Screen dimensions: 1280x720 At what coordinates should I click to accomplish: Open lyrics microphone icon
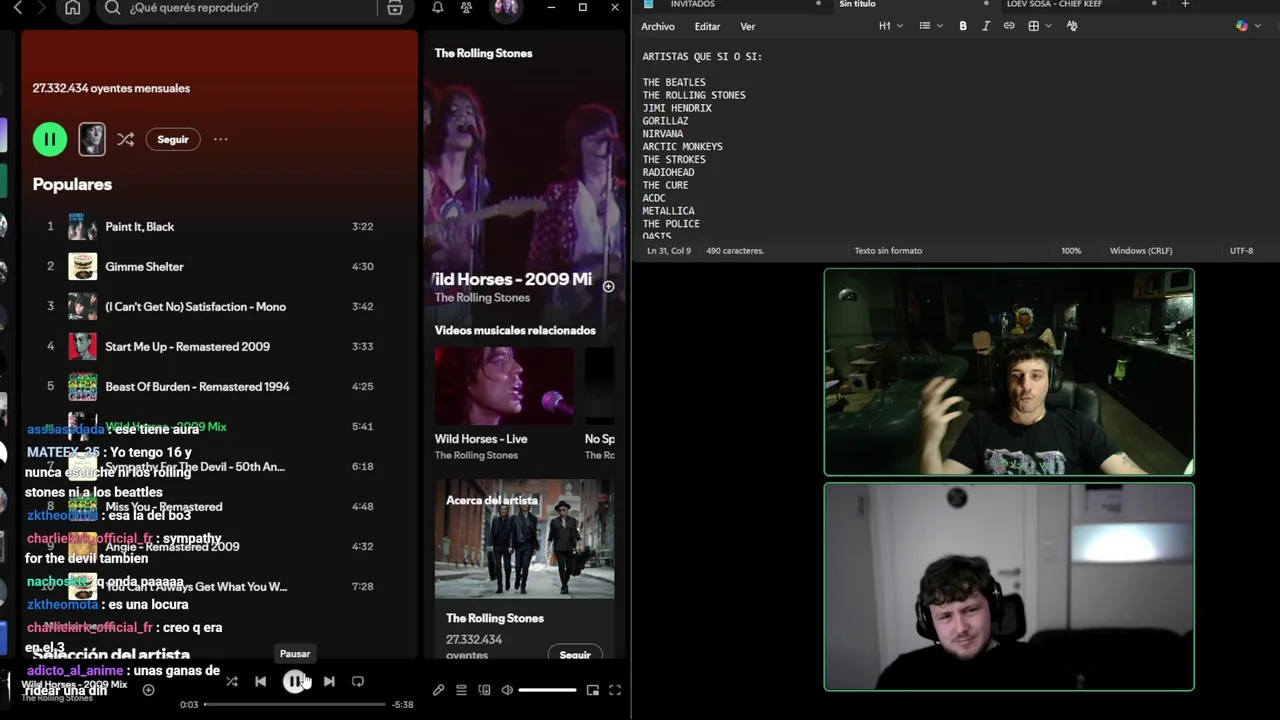point(438,690)
